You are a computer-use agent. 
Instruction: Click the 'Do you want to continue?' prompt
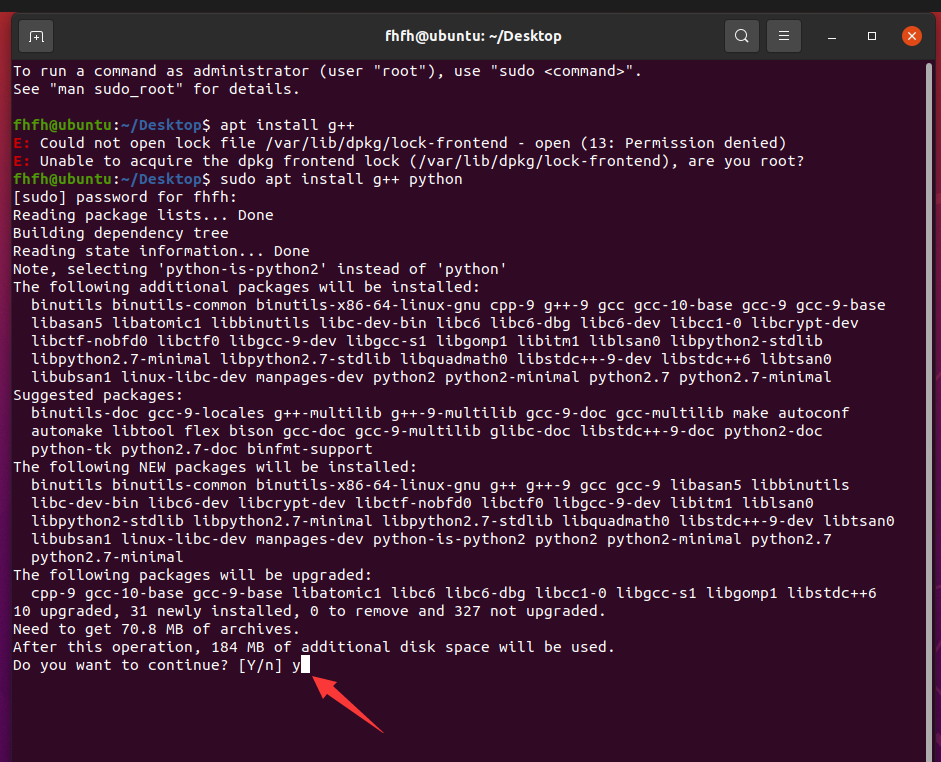121,665
